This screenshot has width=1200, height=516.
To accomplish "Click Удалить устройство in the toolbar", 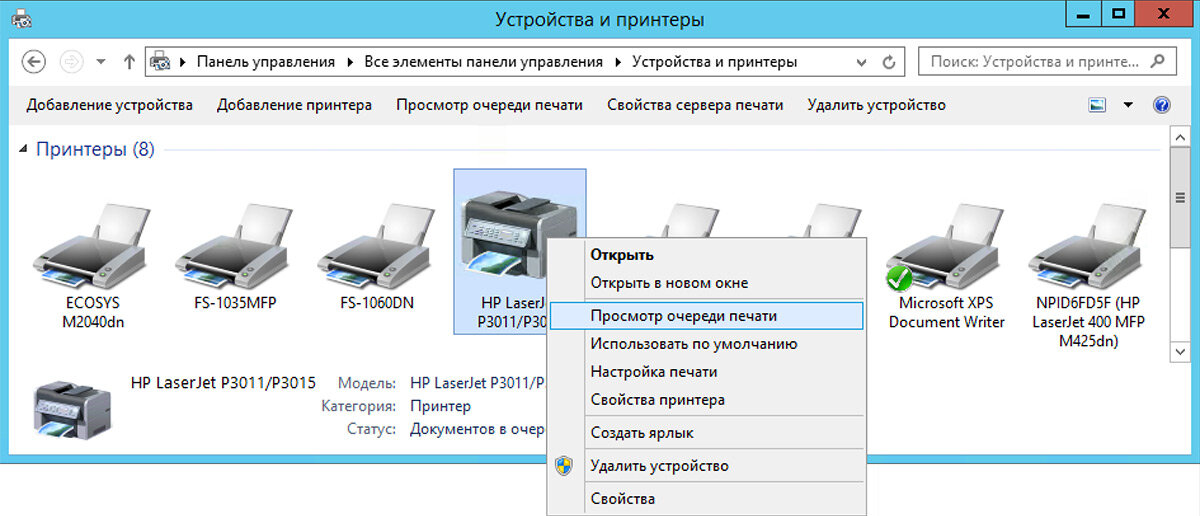I will (x=876, y=104).
